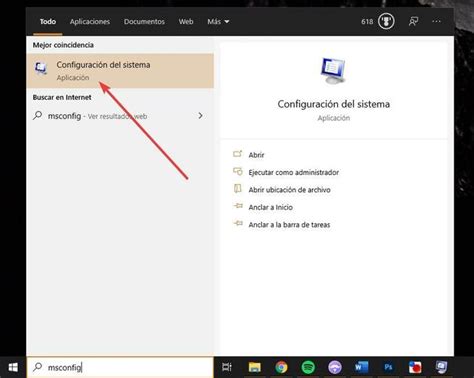Switch to the Documentos tab

coord(144,22)
